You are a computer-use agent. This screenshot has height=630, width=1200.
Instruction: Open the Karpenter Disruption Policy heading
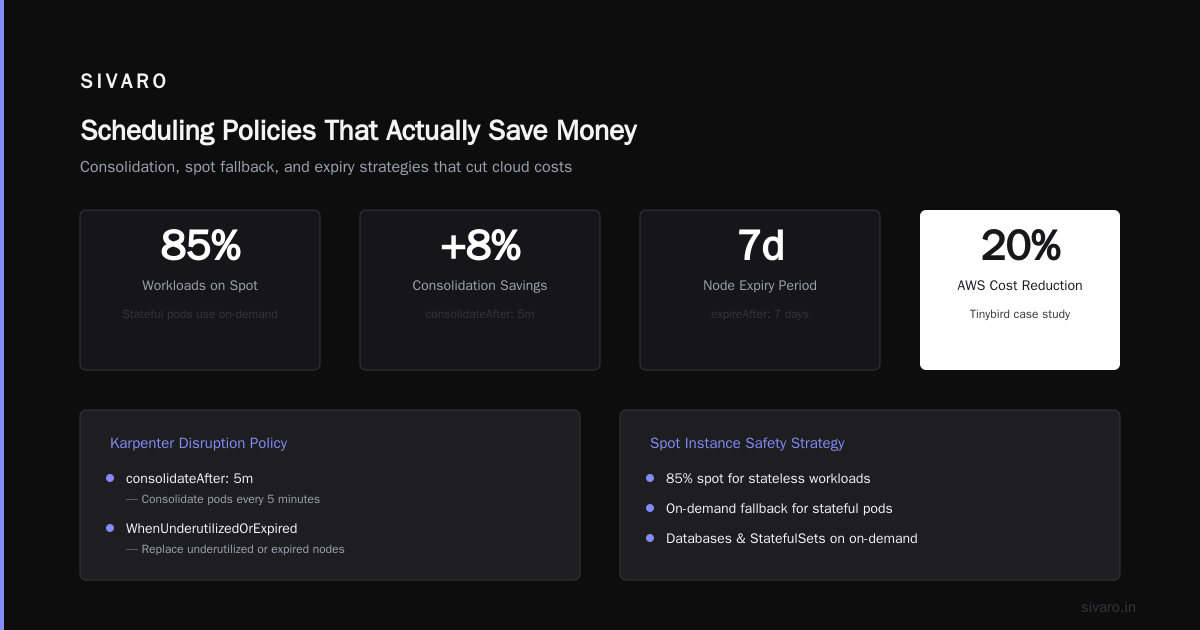(198, 443)
